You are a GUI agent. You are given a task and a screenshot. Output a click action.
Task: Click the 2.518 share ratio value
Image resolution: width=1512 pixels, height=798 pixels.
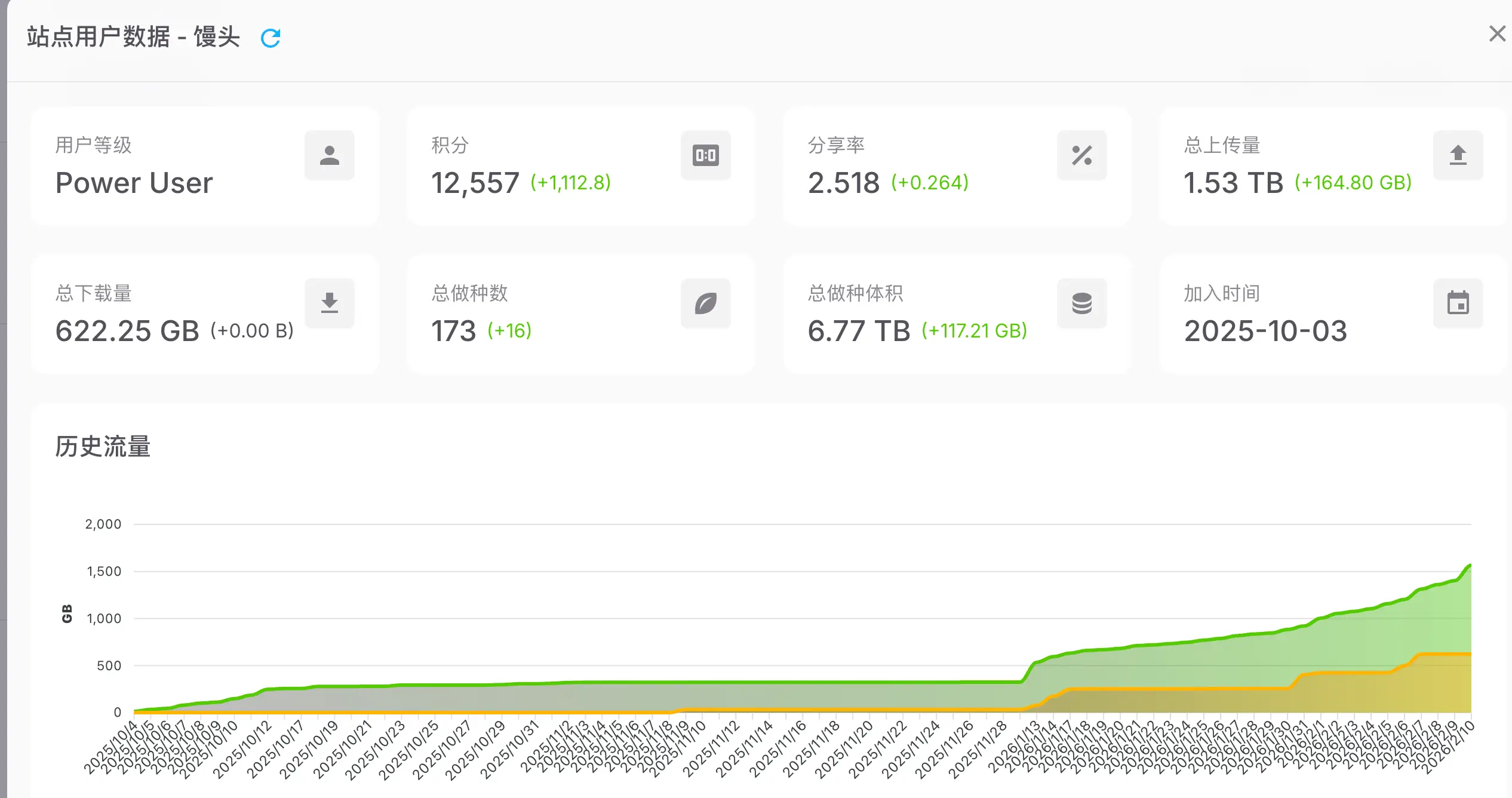(843, 183)
